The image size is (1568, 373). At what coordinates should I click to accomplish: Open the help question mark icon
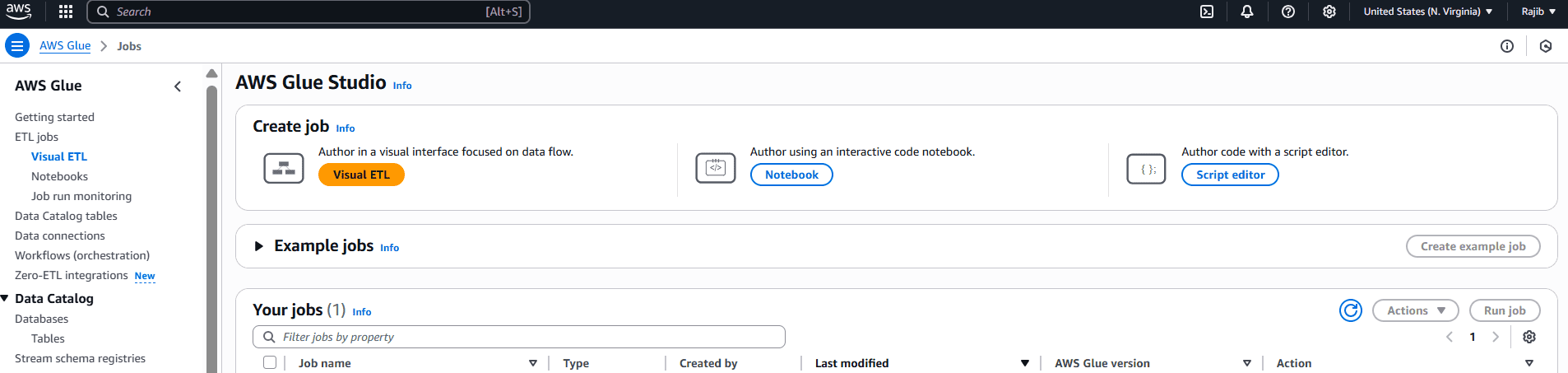click(1288, 12)
